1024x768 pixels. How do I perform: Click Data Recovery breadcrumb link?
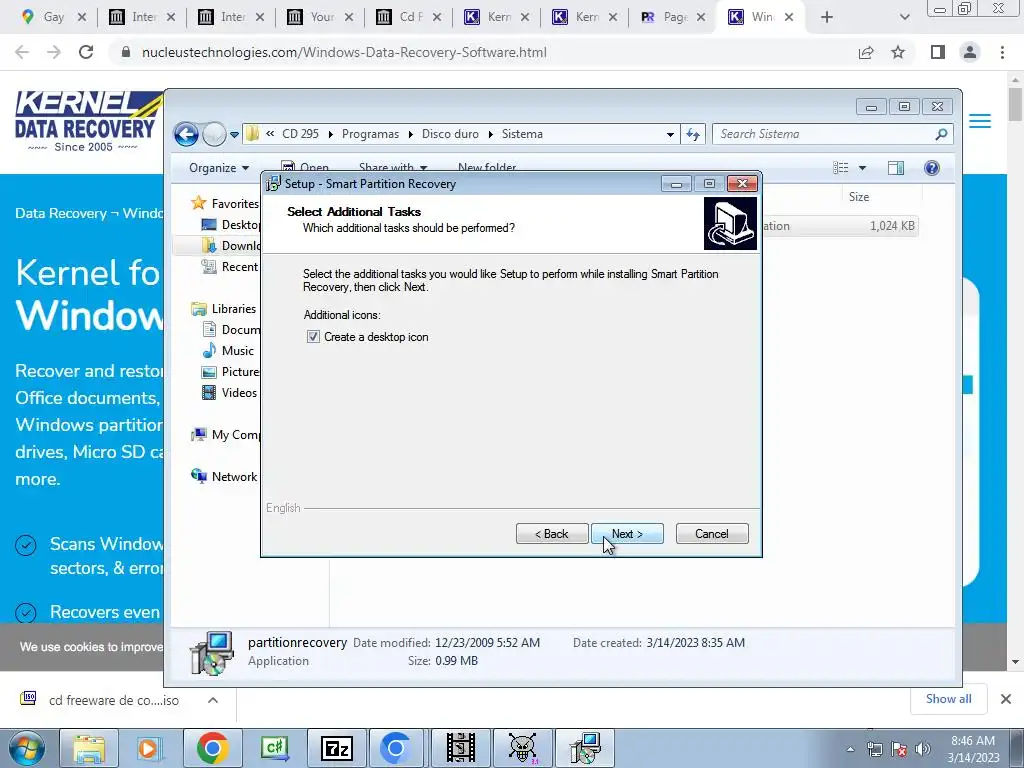point(61,214)
